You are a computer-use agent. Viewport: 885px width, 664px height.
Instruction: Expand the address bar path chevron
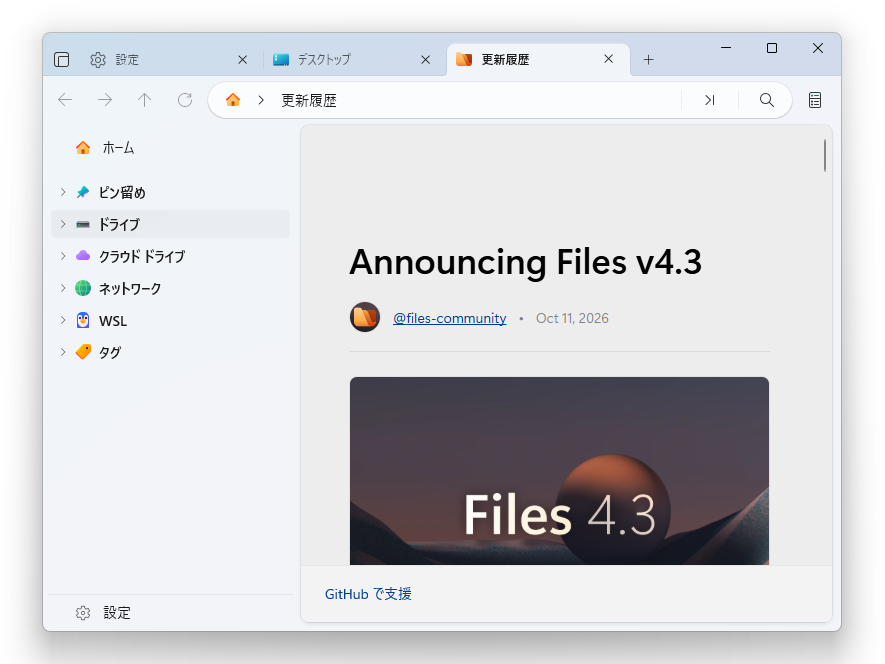[x=261, y=100]
